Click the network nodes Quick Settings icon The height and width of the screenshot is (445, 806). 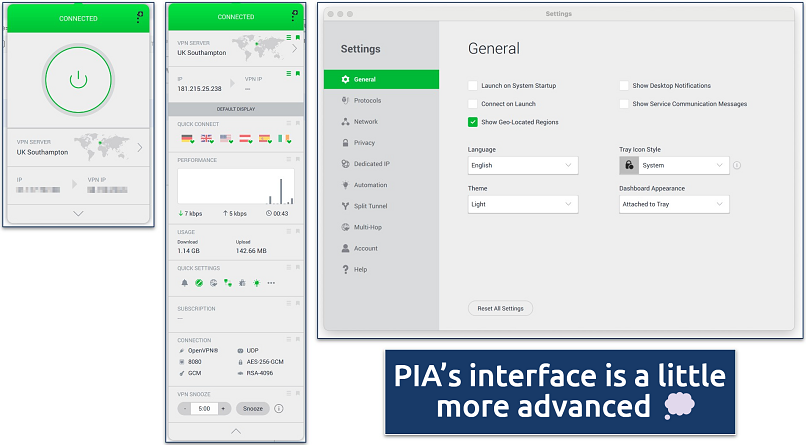(x=228, y=283)
